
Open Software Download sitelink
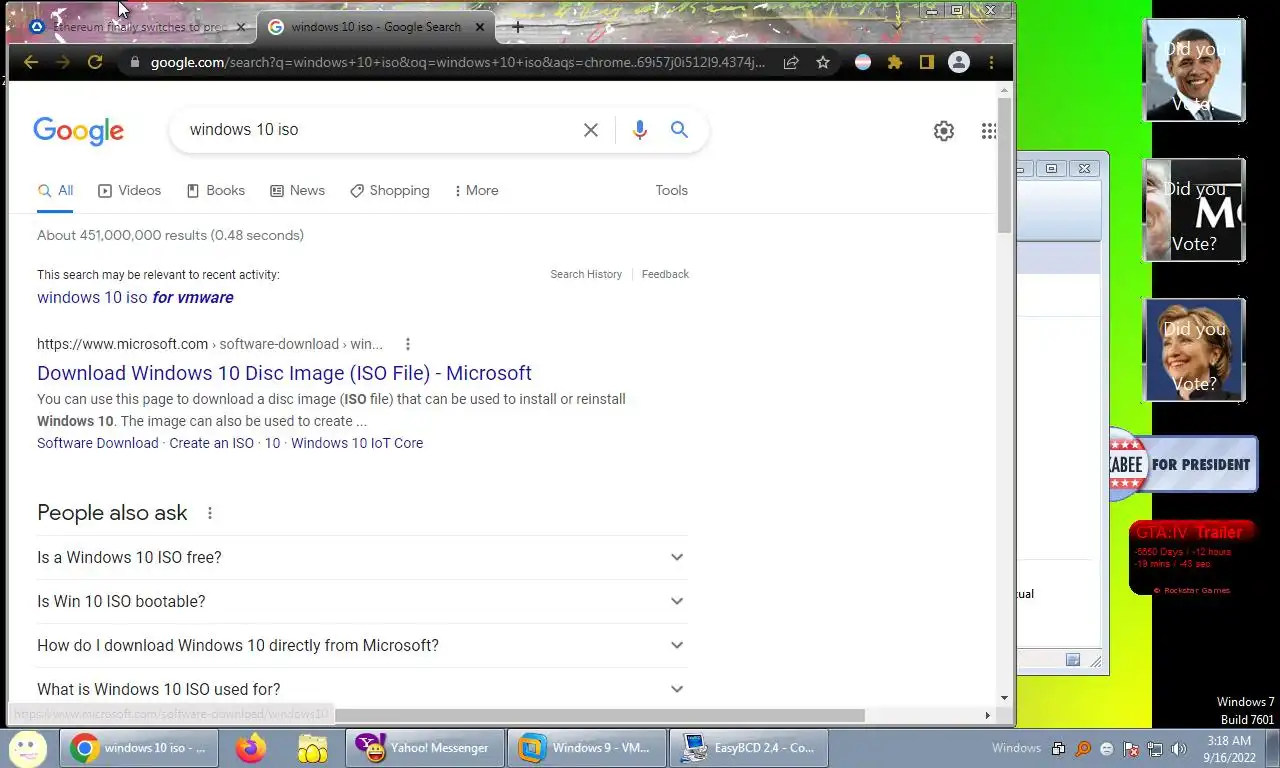click(97, 443)
